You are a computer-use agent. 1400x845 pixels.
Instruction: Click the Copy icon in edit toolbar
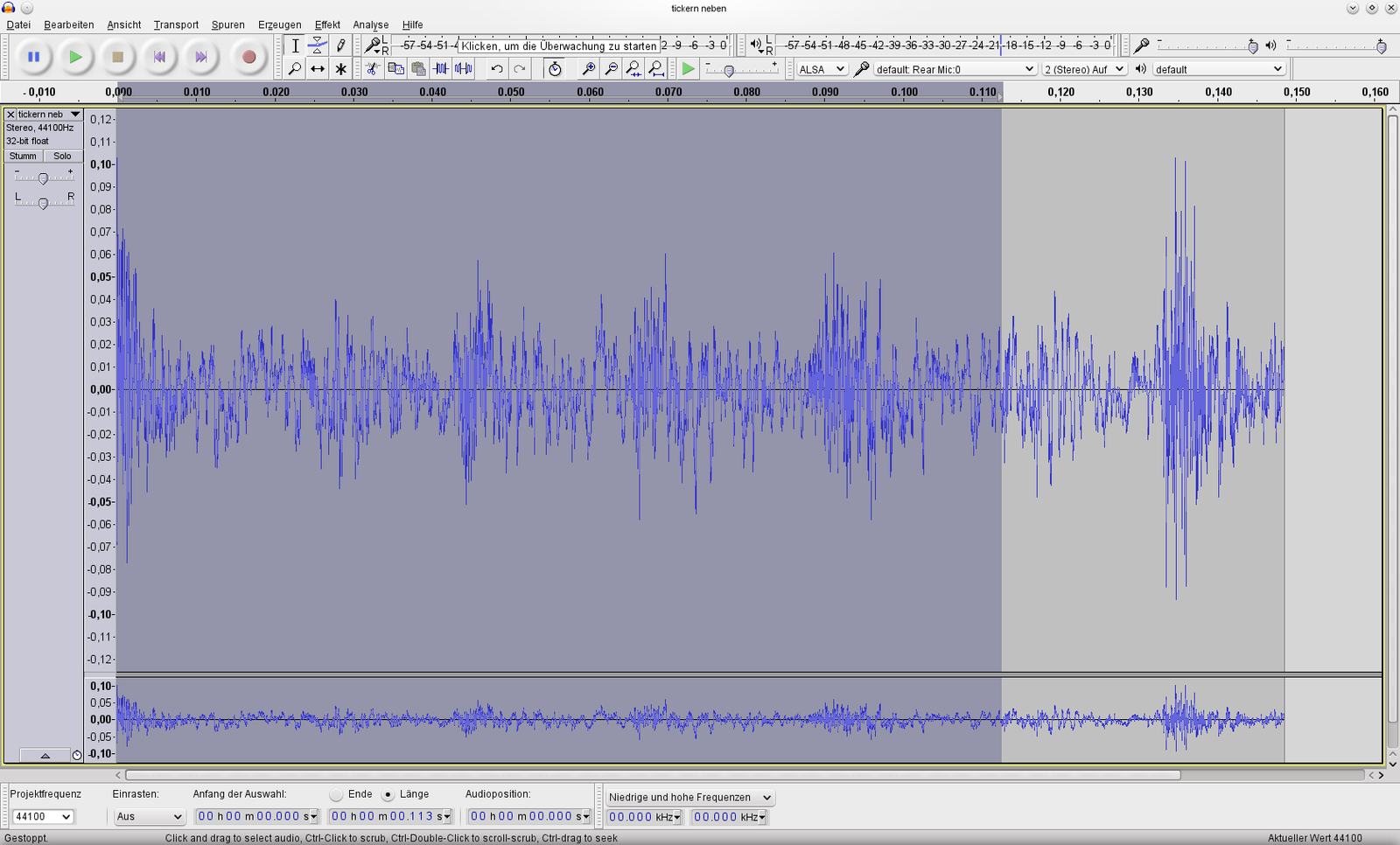click(x=395, y=68)
